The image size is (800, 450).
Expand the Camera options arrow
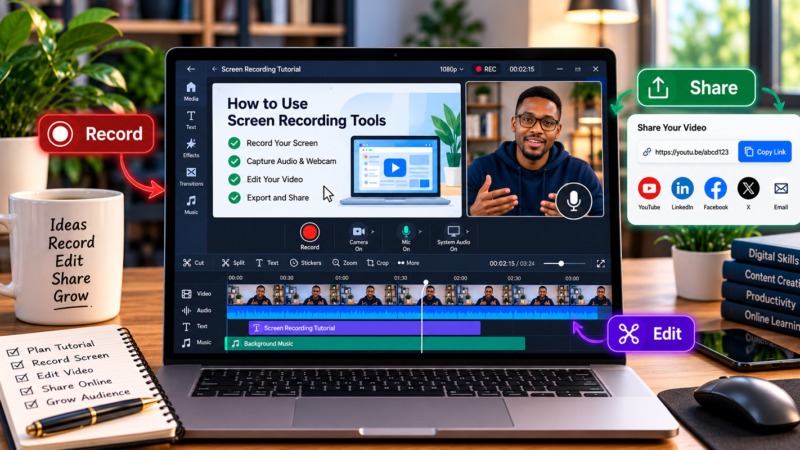point(372,232)
